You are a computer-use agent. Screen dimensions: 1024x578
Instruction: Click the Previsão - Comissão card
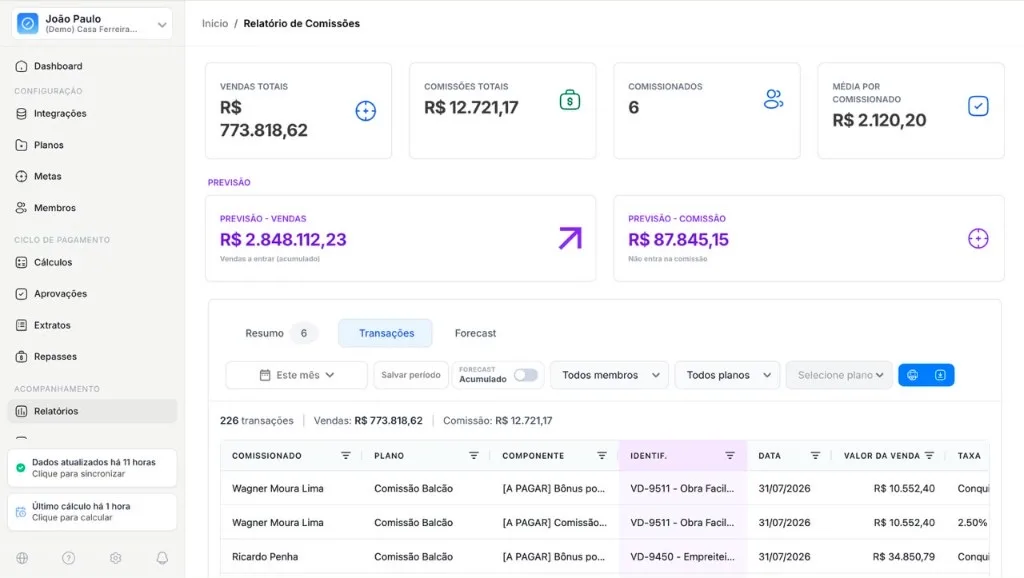(808, 238)
